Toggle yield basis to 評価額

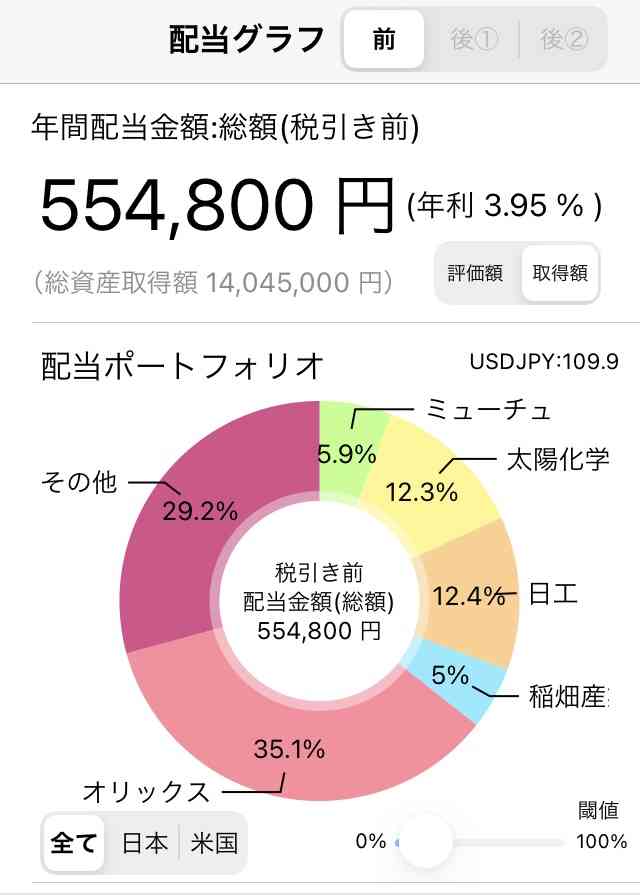(476, 273)
